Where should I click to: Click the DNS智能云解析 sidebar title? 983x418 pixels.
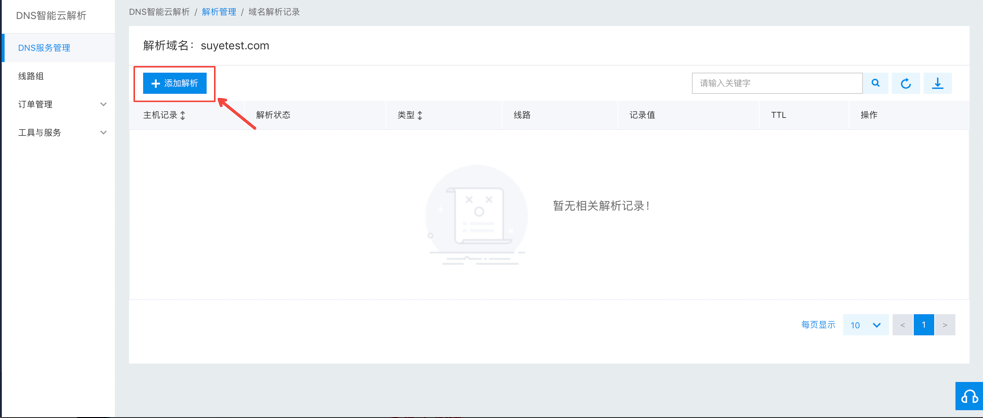pos(51,16)
